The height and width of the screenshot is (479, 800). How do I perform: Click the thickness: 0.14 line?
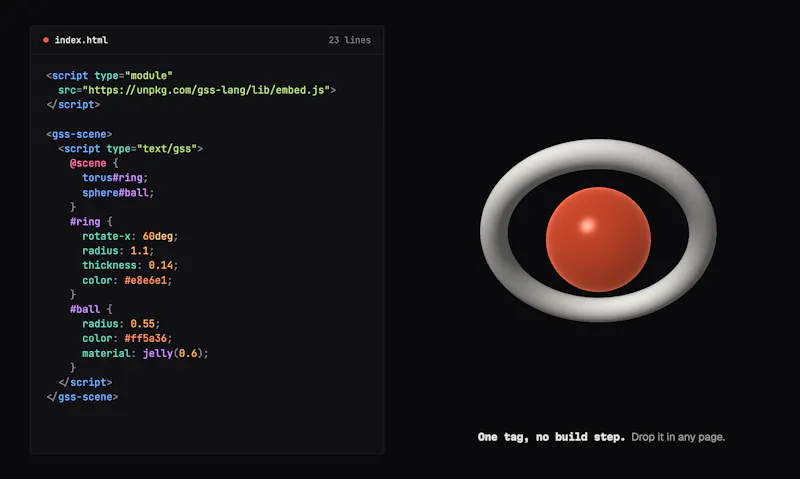tap(130, 265)
